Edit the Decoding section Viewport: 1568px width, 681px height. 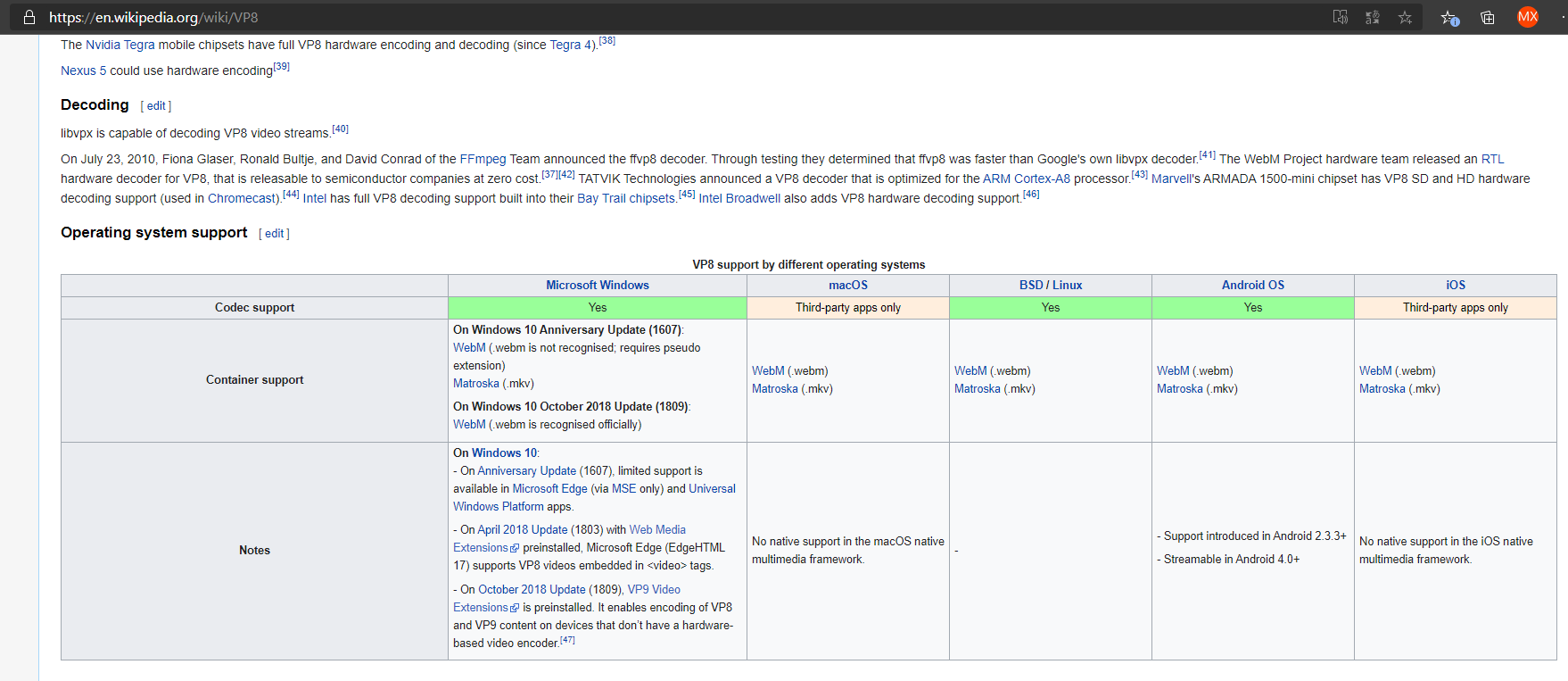coord(156,106)
